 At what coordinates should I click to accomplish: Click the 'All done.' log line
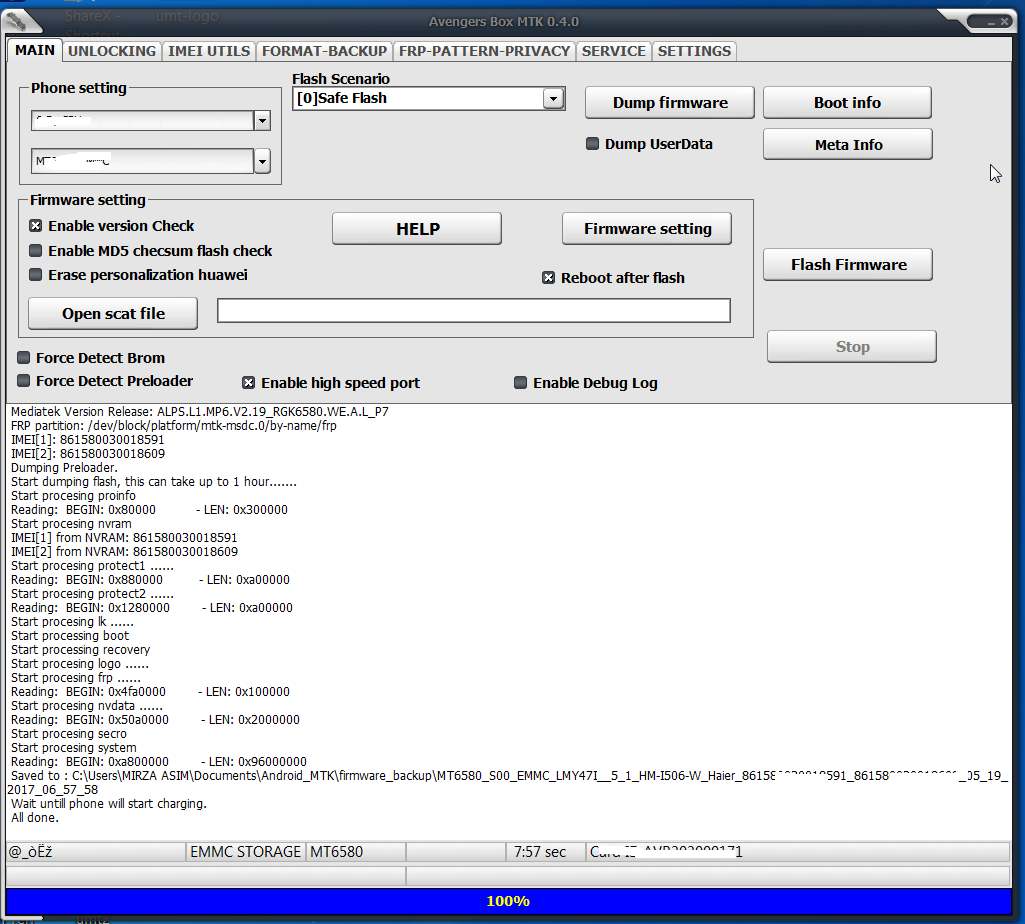(x=35, y=817)
